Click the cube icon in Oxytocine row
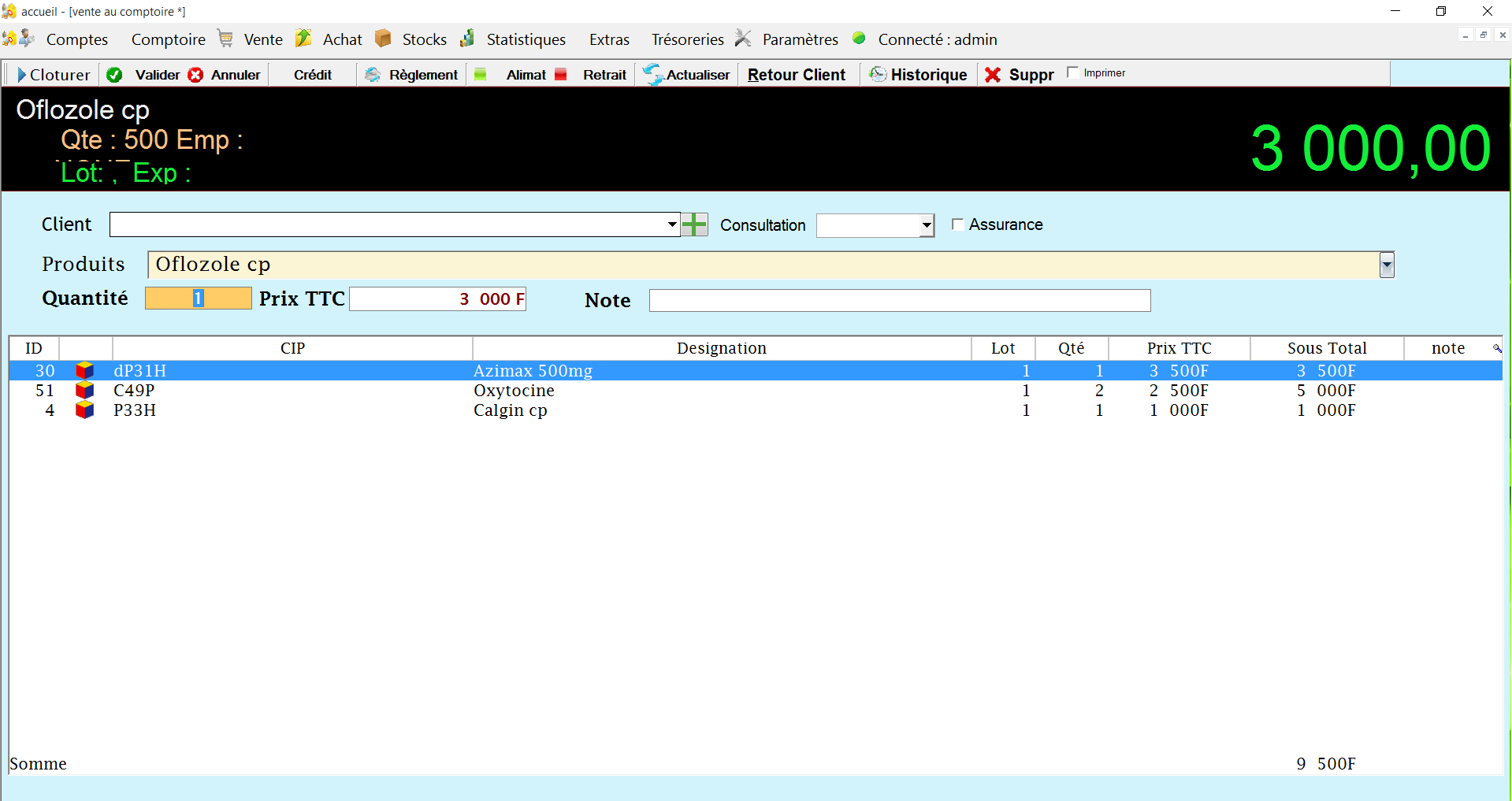1512x801 pixels. 84,391
